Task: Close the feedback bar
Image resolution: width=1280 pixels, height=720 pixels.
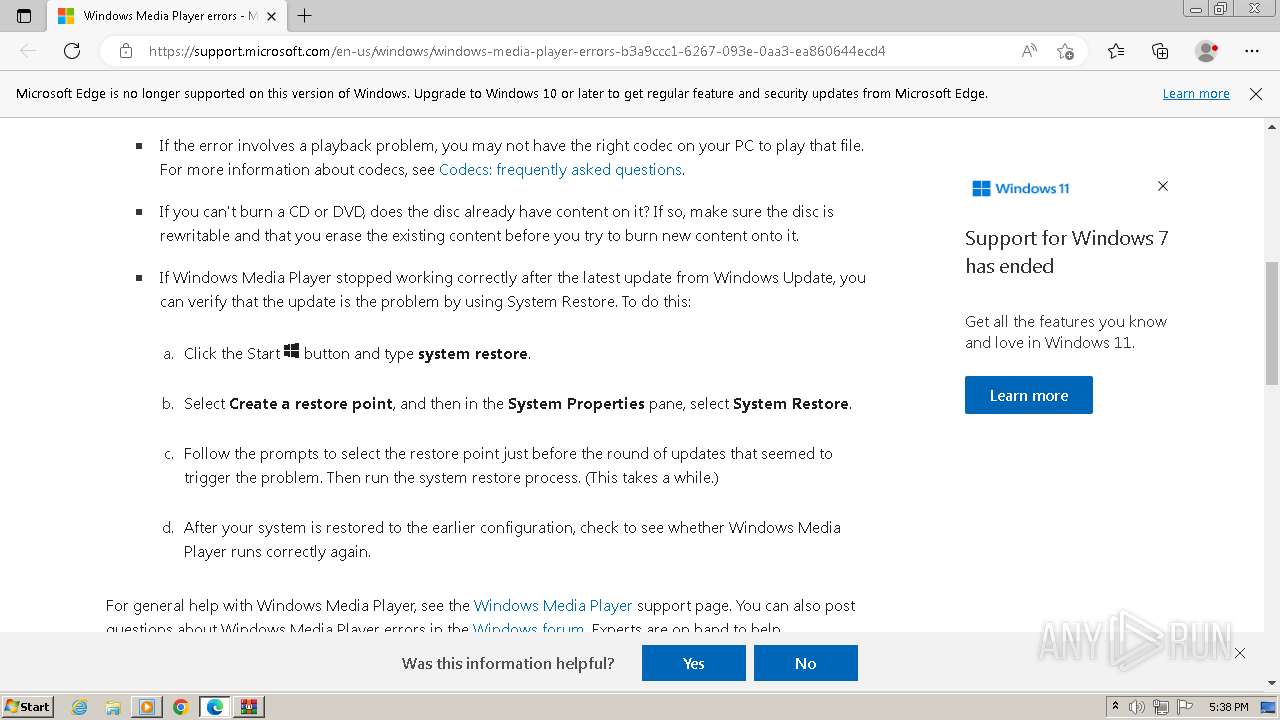Action: [x=1240, y=653]
